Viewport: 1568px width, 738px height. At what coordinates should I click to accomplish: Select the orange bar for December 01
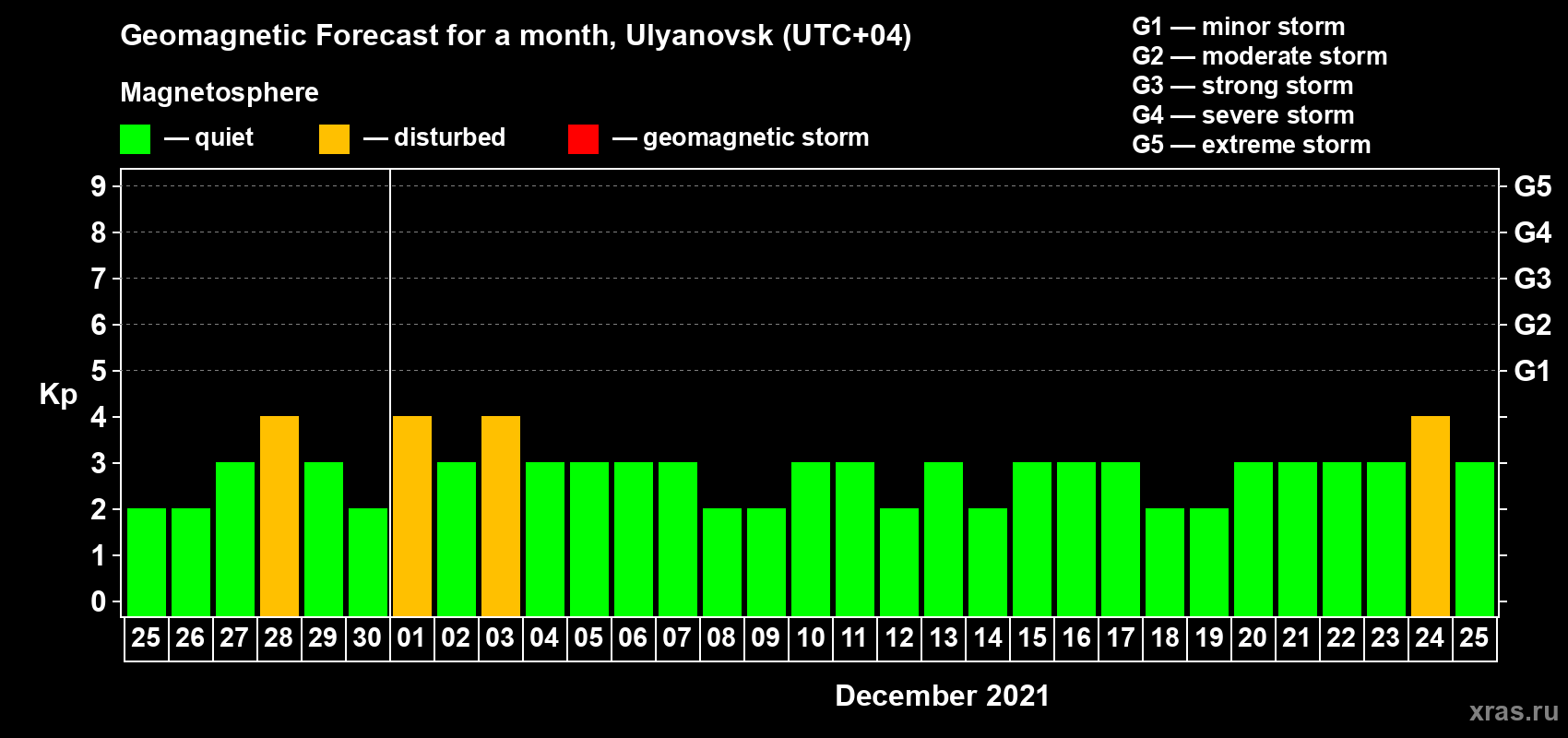(412, 517)
